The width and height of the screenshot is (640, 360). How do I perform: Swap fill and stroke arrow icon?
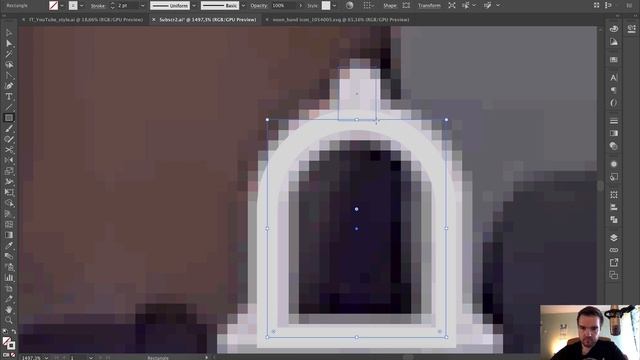coord(13,331)
